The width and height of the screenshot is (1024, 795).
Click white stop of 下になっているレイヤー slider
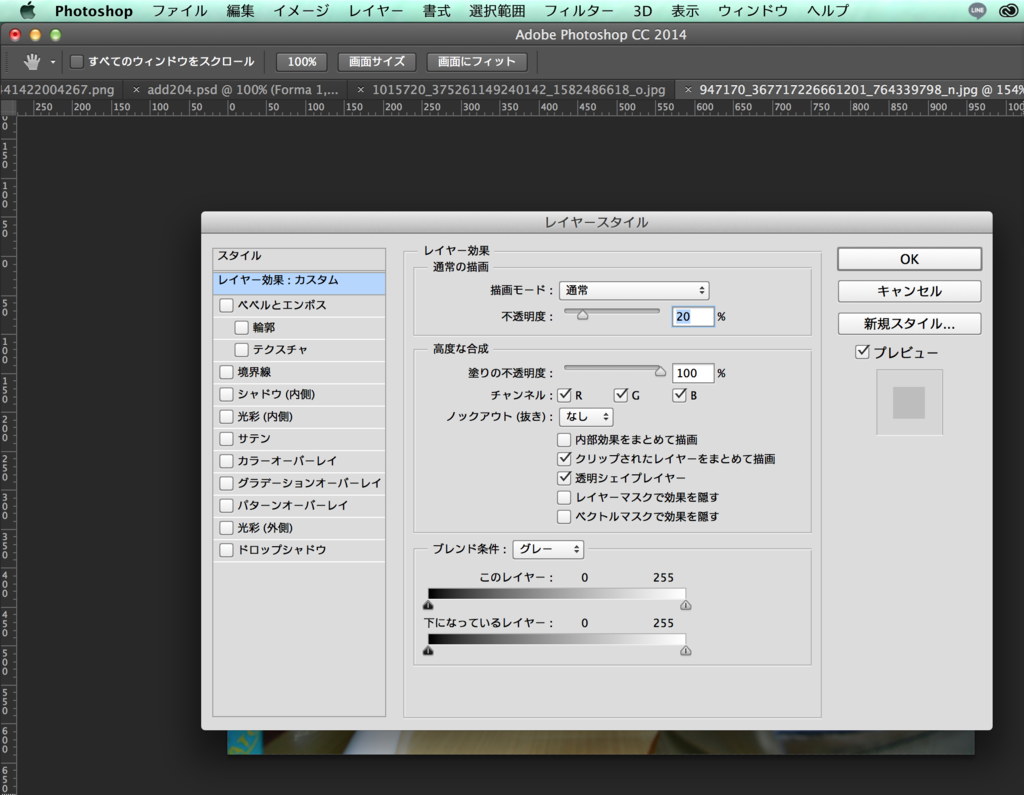point(685,651)
